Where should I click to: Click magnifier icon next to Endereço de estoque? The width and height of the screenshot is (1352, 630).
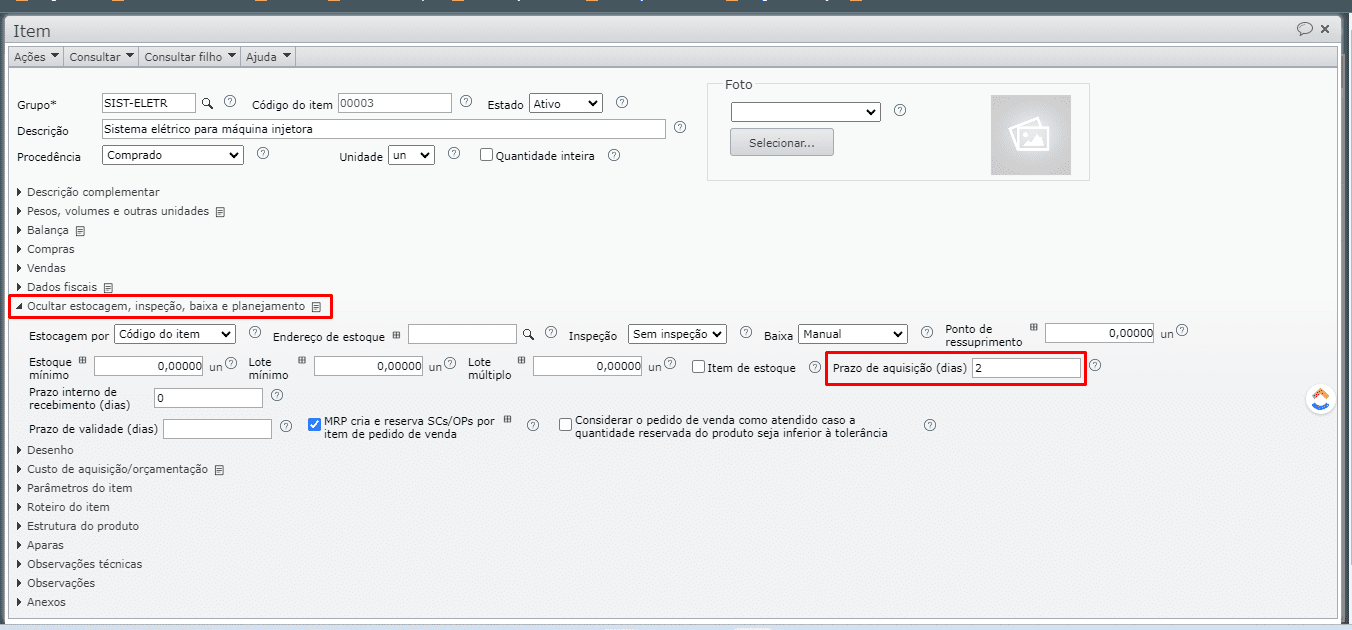click(528, 334)
